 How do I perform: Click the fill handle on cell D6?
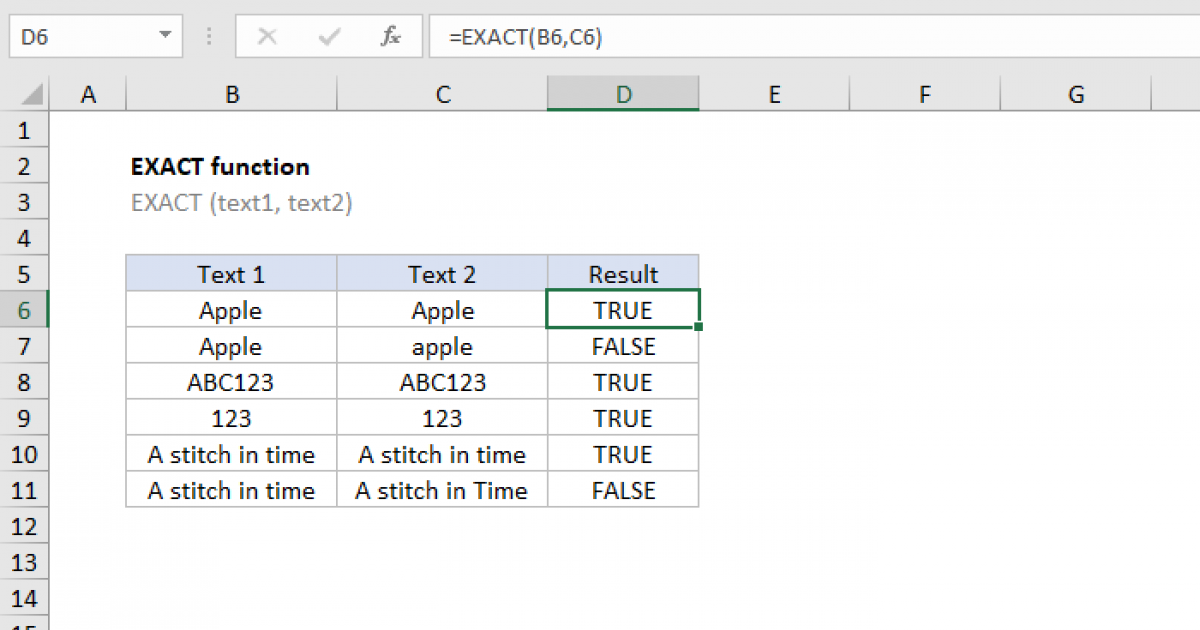pos(698,327)
